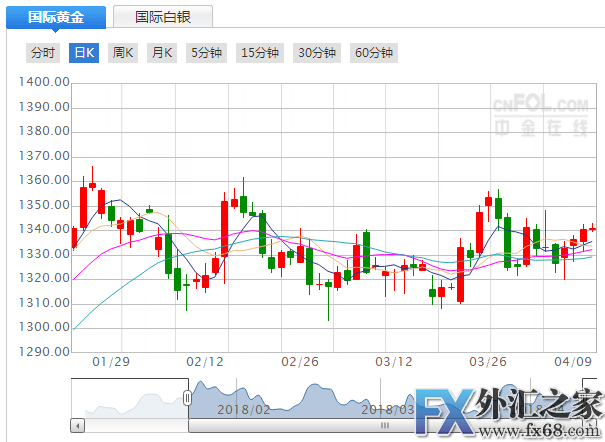Choose the 5分钟 interval
This screenshot has width=605, height=442.
206,53
